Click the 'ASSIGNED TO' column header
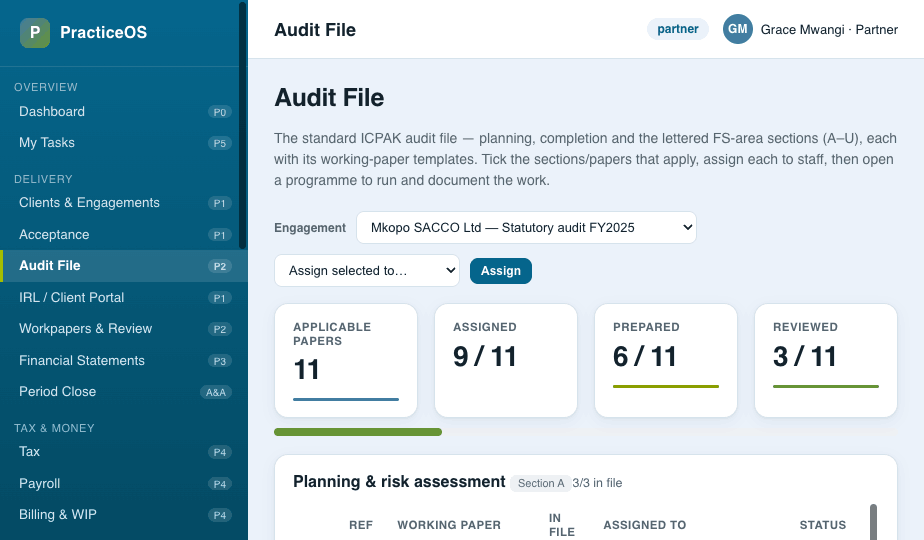 pyautogui.click(x=645, y=525)
